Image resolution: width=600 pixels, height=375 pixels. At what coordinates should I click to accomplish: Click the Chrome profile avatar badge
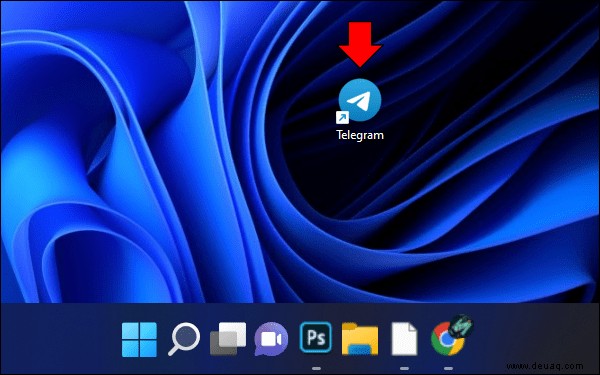(461, 326)
